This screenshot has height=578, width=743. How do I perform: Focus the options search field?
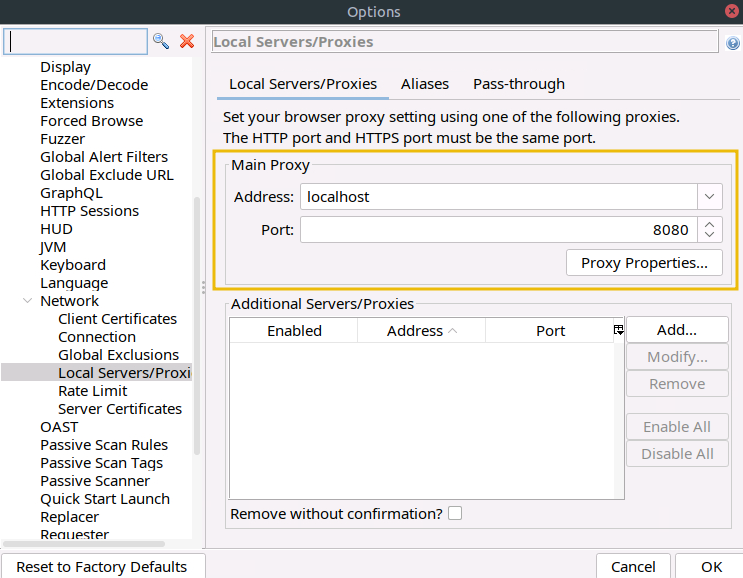click(76, 42)
